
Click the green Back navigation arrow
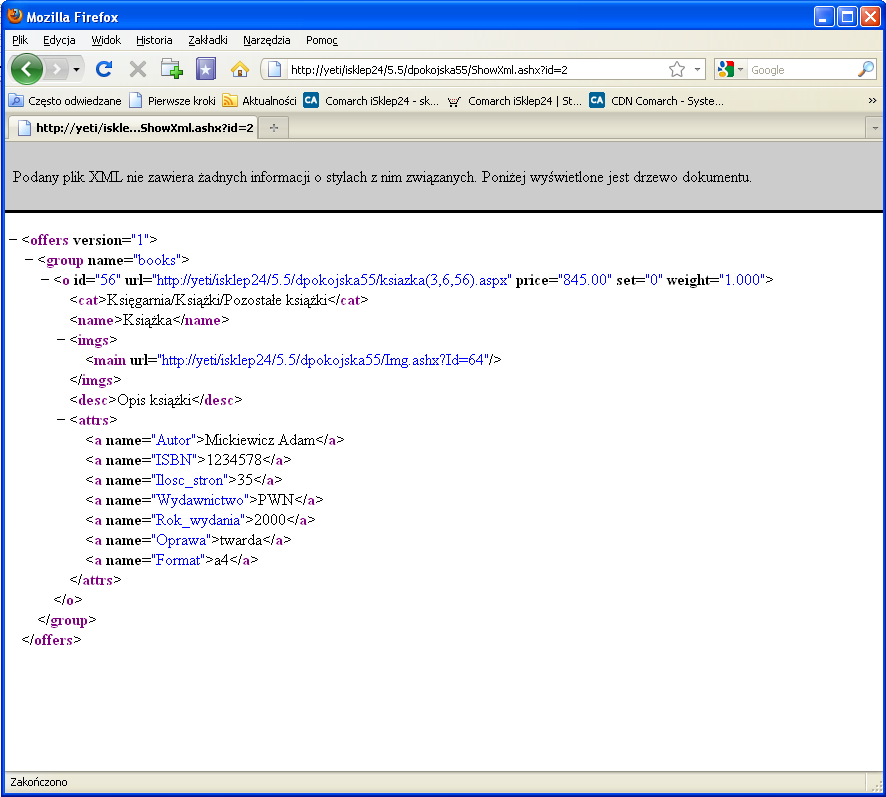[27, 69]
